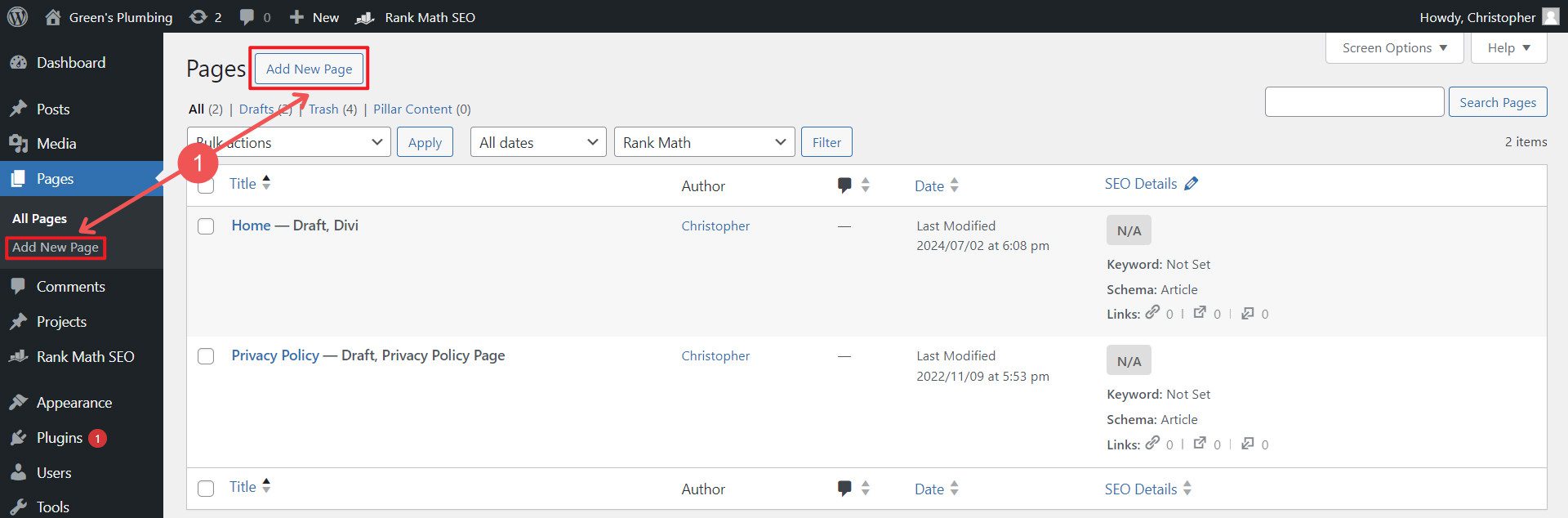Viewport: 1568px width, 518px height.
Task: Check the Home page row checkbox
Action: [x=206, y=226]
